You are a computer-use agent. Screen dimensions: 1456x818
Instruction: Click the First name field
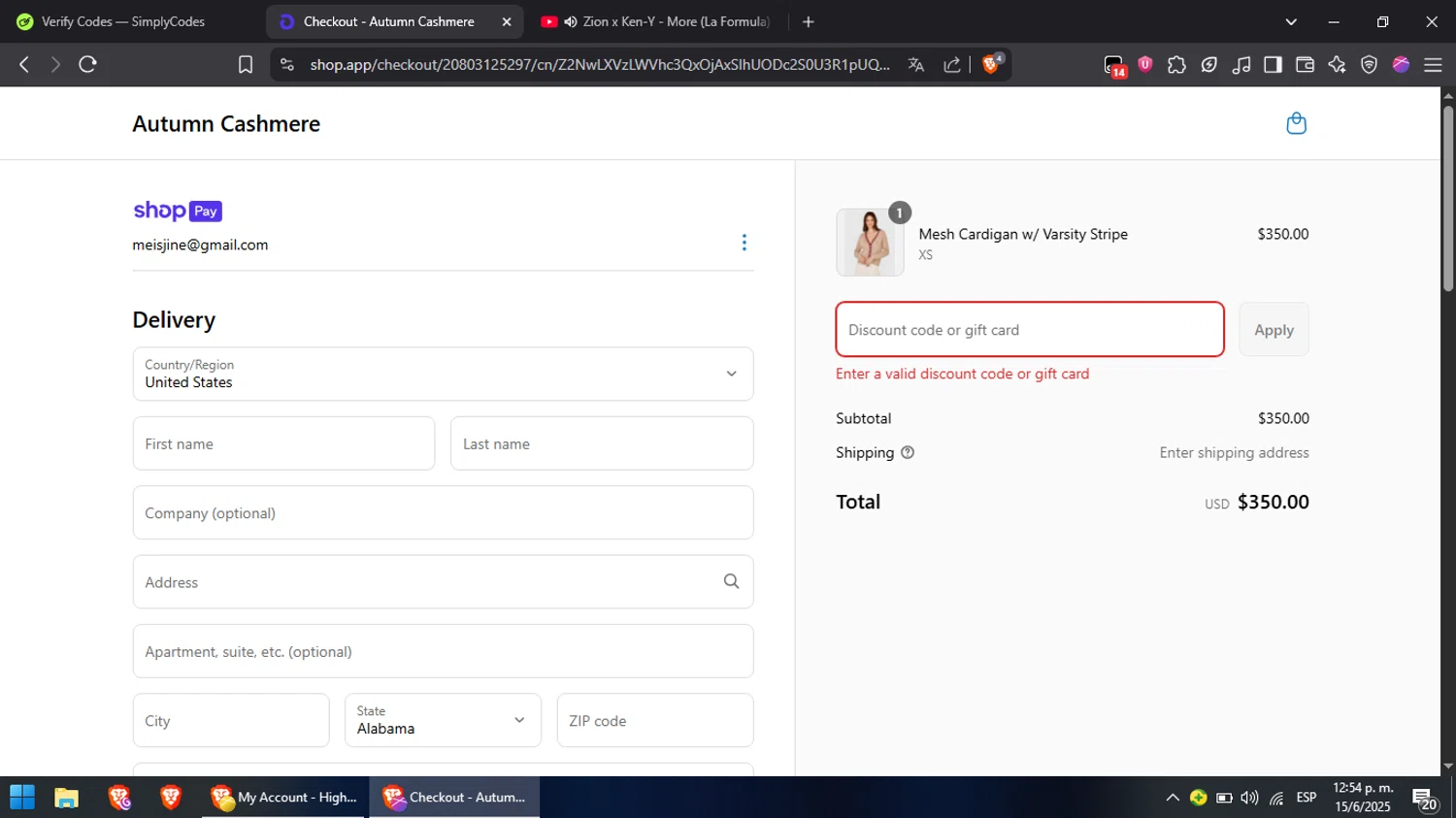(283, 443)
